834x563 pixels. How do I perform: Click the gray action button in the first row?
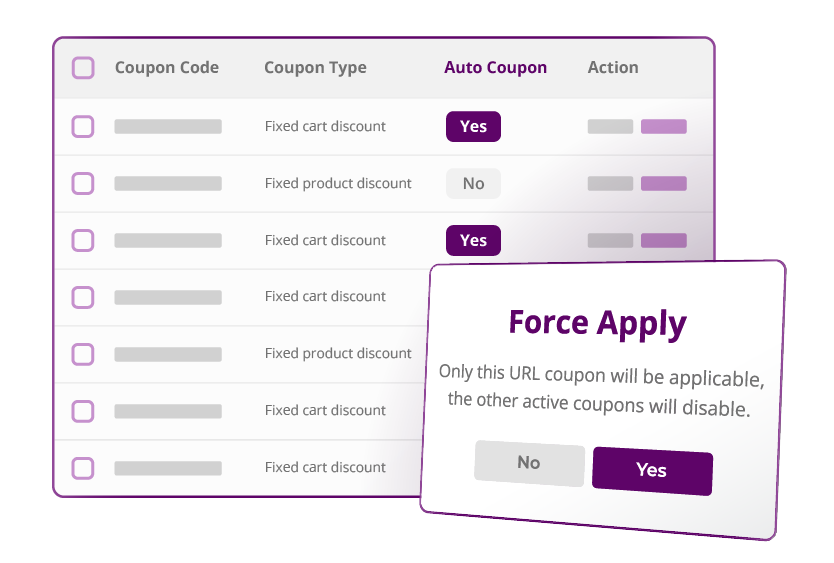pos(610,127)
